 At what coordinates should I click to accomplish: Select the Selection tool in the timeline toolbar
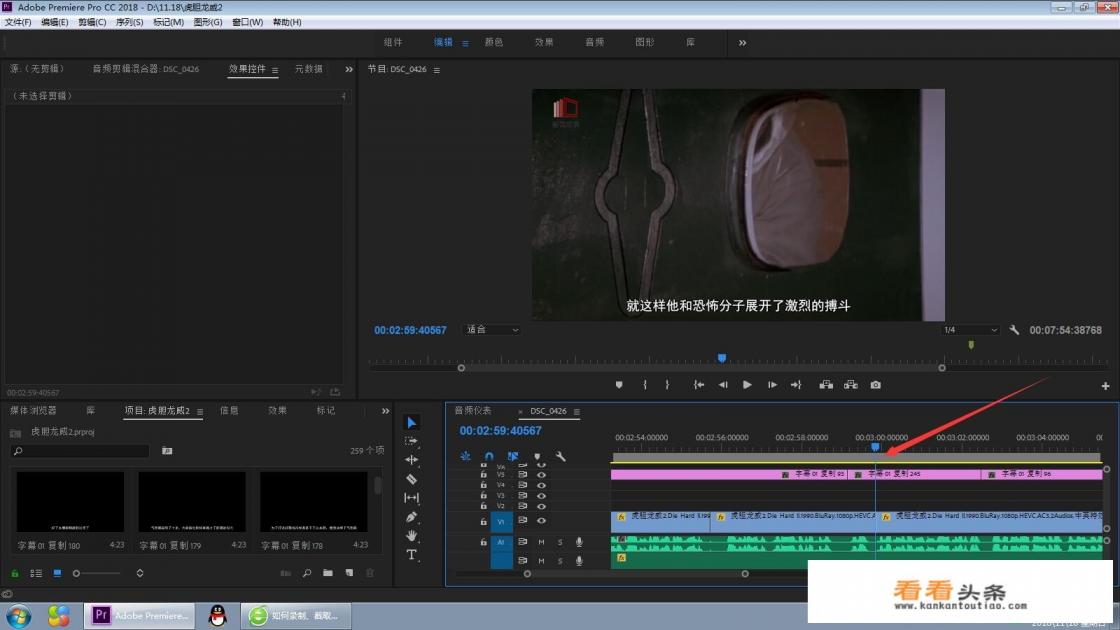tap(413, 420)
